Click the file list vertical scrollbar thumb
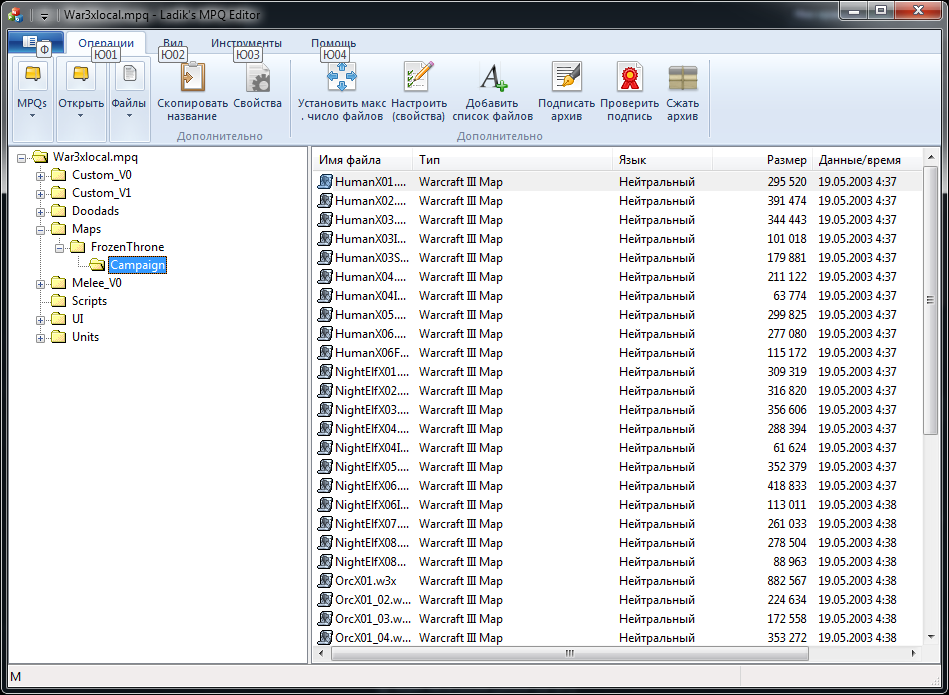This screenshot has width=949, height=695. [931, 300]
